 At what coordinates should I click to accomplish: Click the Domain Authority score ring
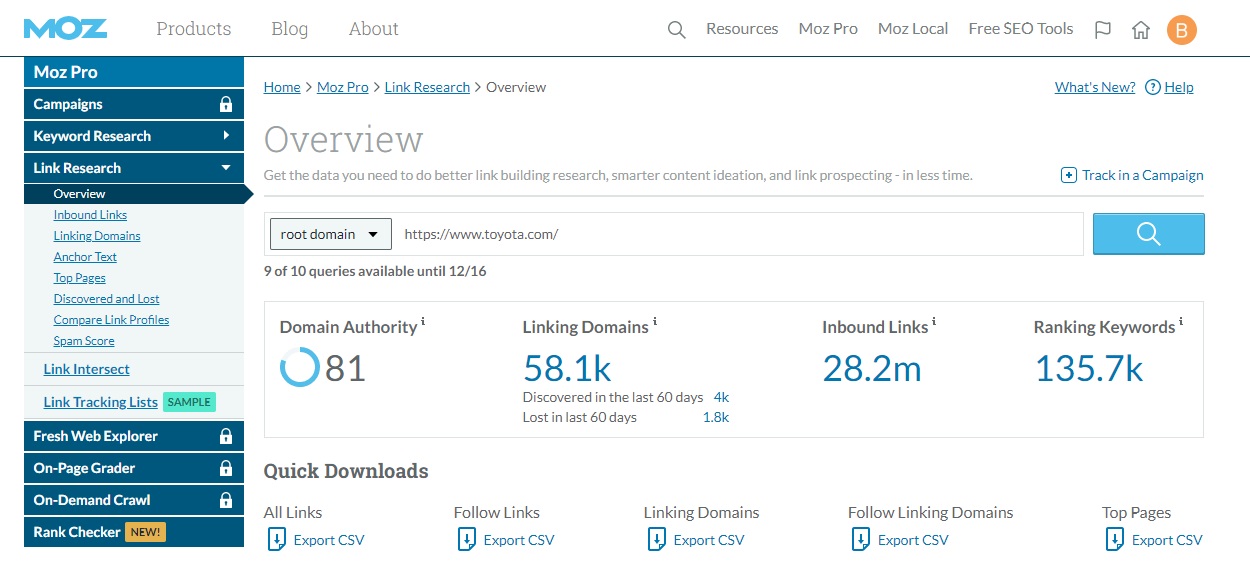[x=300, y=367]
